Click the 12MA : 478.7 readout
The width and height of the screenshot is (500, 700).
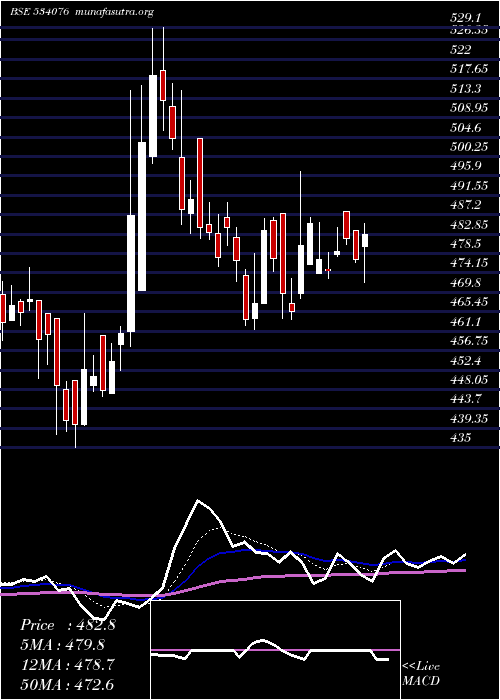coord(67,664)
